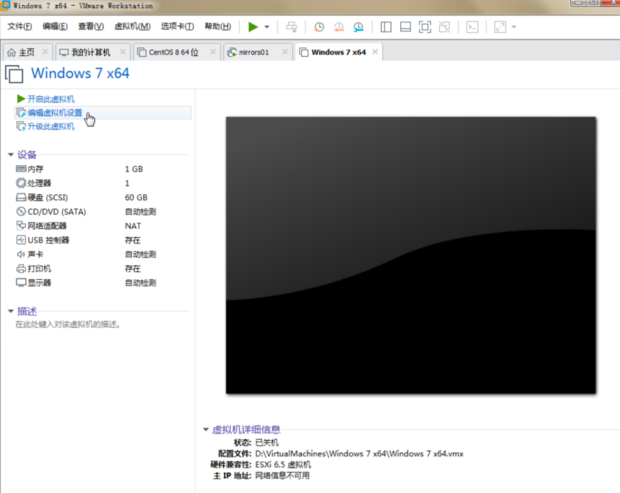620x493 pixels.
Task: Click the black VM screen preview
Action: click(411, 255)
